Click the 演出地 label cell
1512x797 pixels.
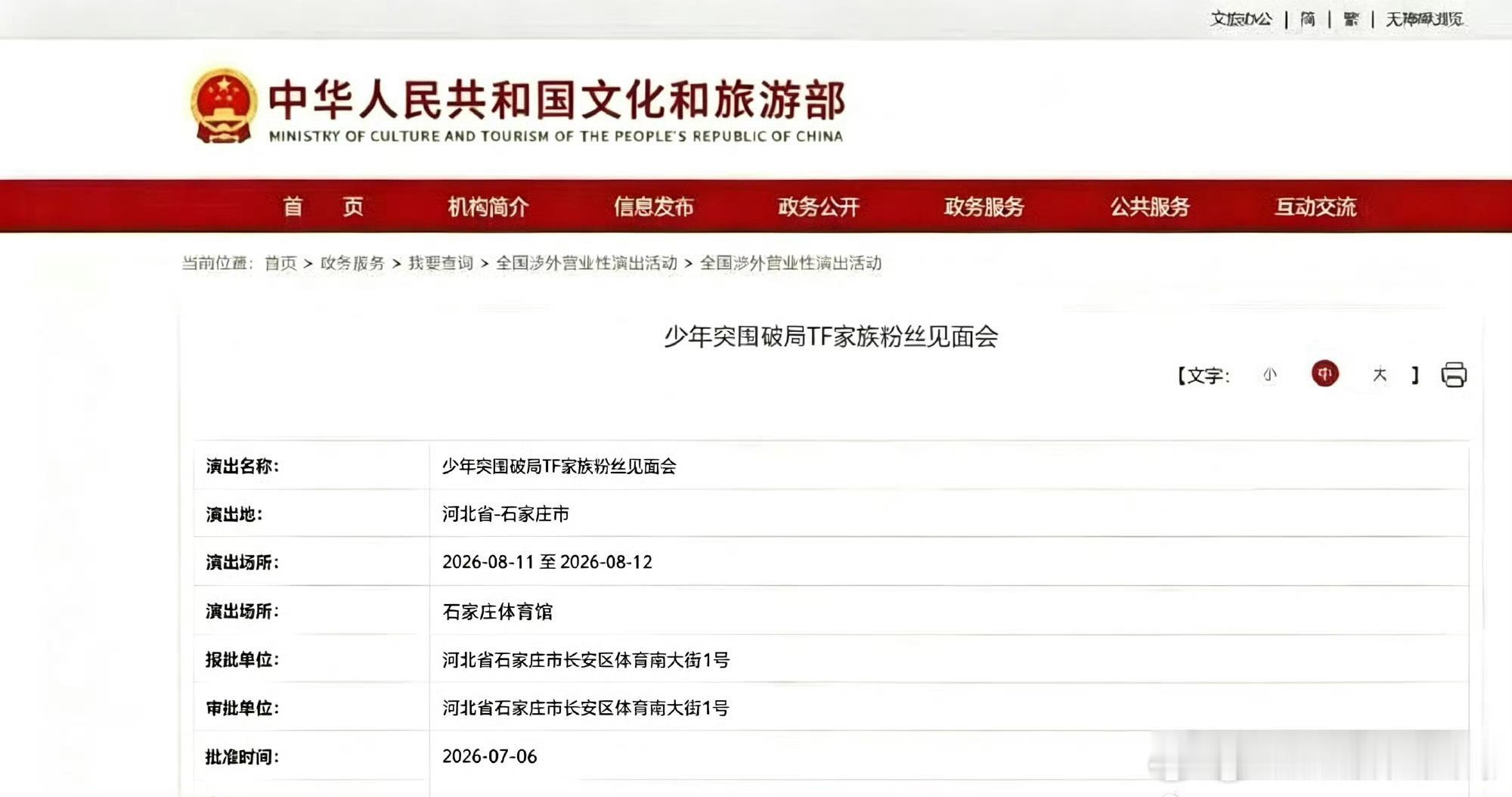coord(311,513)
